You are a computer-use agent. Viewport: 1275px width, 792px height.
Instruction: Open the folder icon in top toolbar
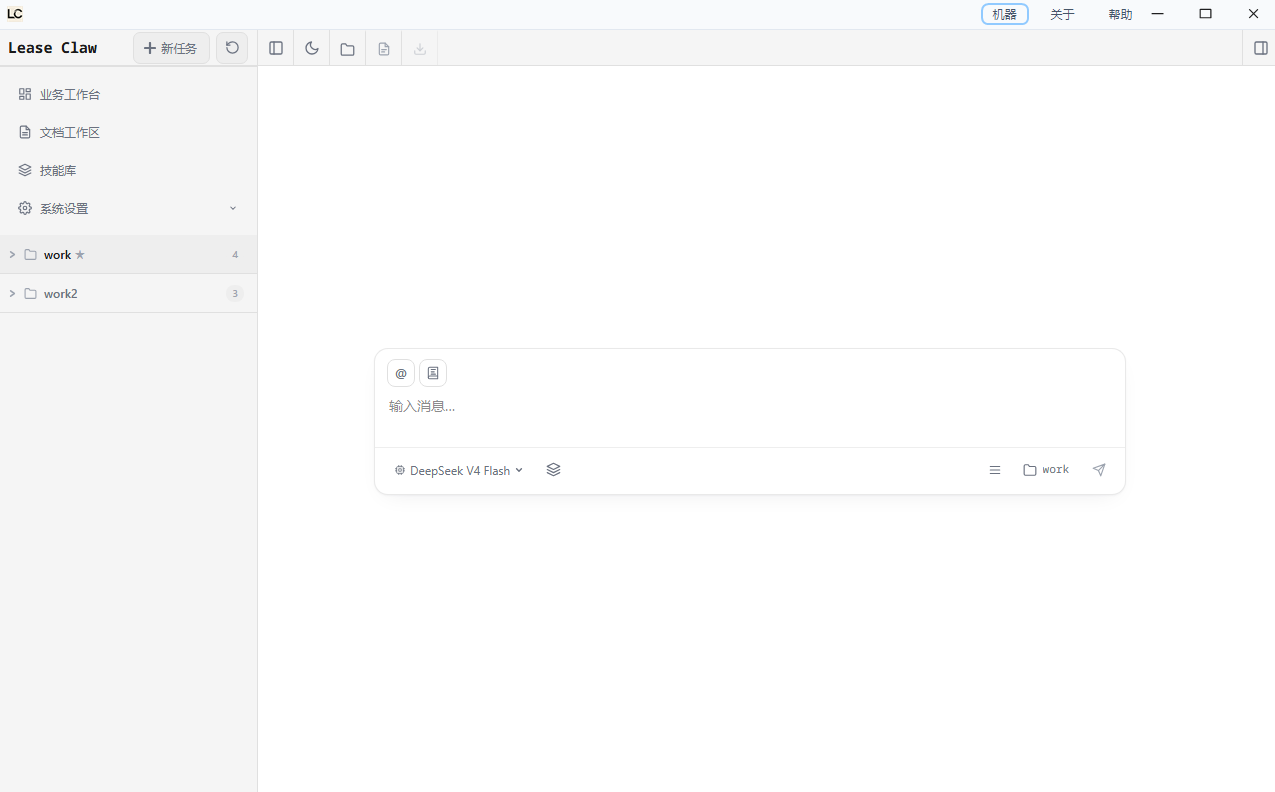point(347,48)
